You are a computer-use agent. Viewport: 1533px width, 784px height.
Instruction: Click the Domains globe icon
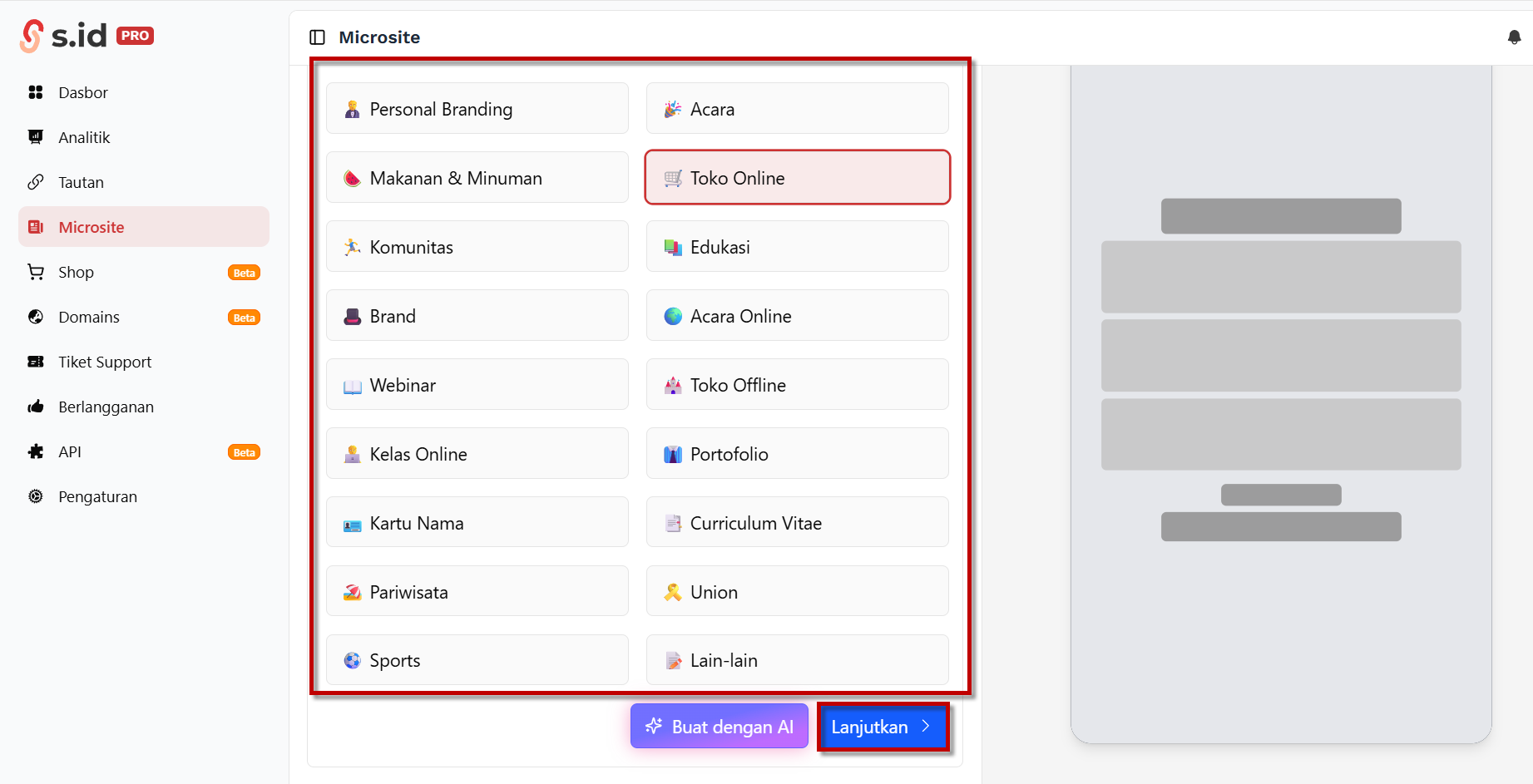[36, 317]
